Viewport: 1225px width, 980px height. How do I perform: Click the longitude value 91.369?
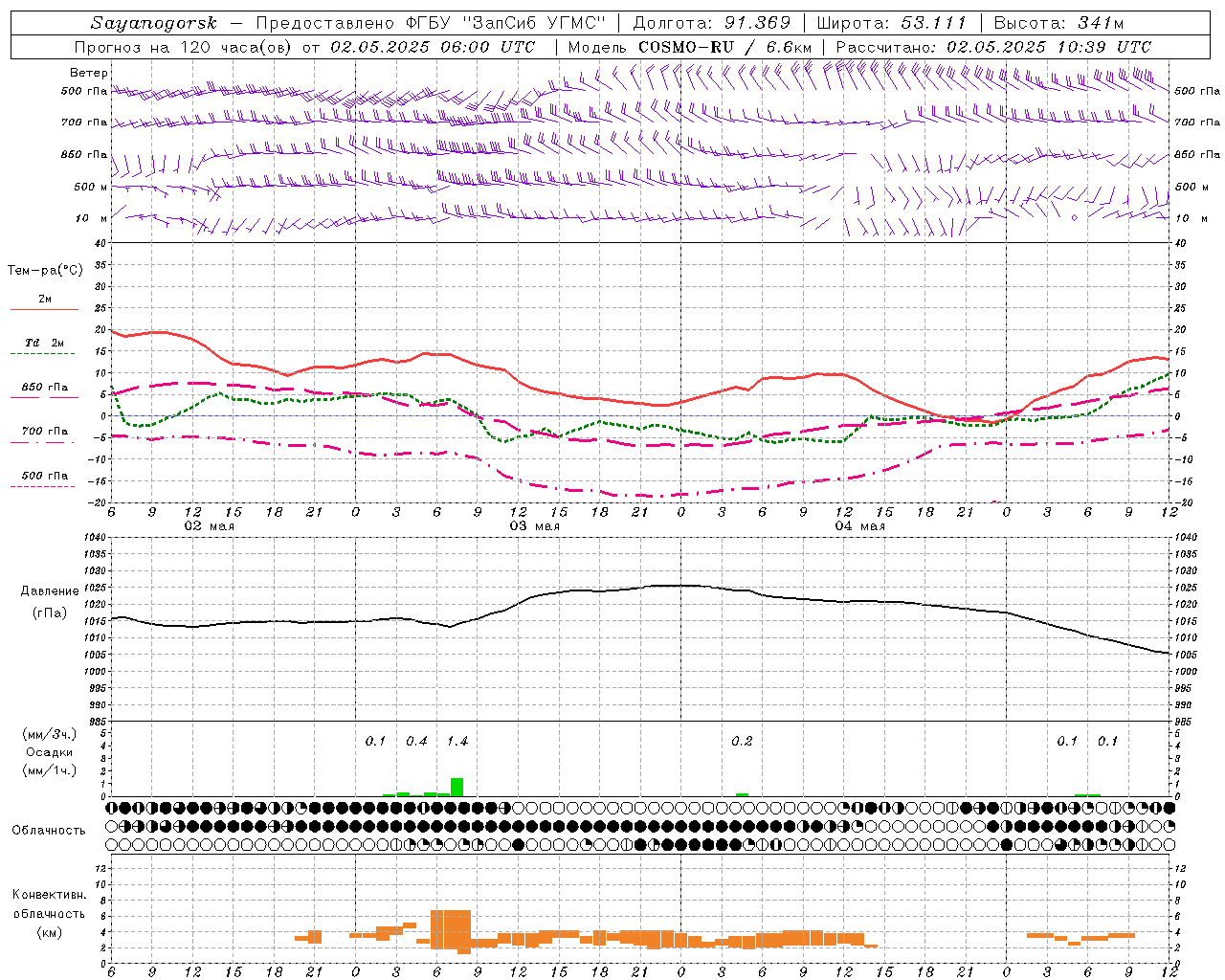(758, 23)
